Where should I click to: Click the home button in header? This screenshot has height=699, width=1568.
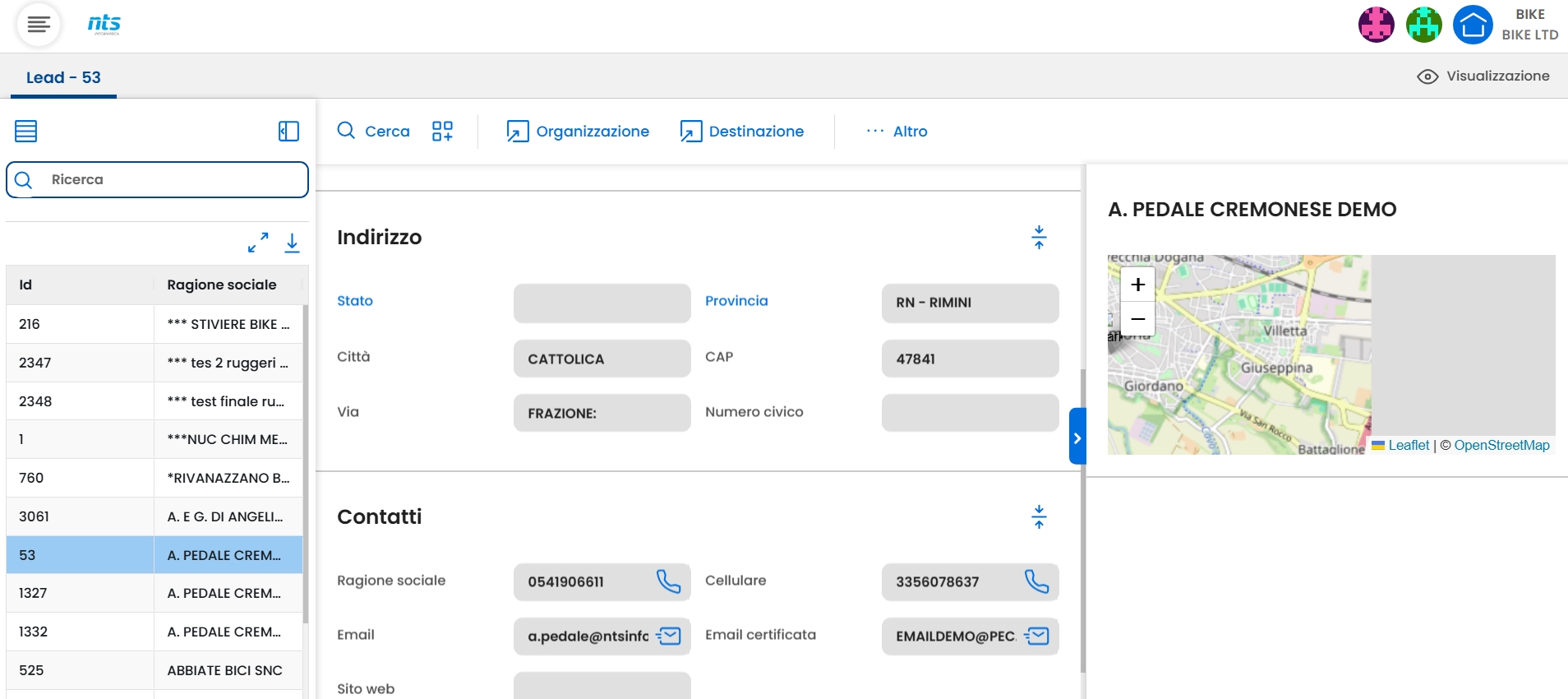[1473, 25]
